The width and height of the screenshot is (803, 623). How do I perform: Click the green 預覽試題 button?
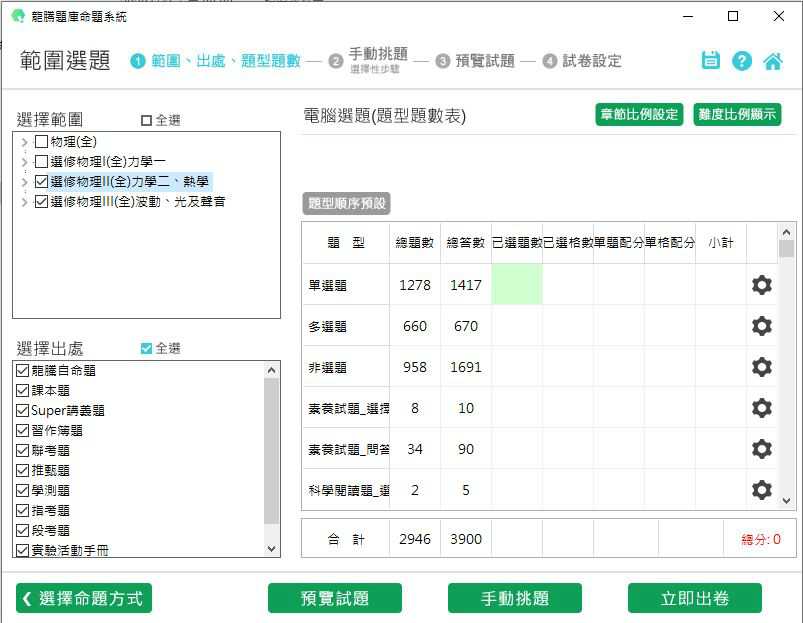(334, 598)
